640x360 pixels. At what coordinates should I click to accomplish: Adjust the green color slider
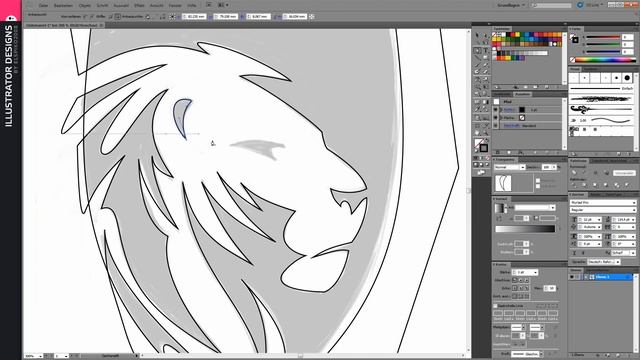603,44
